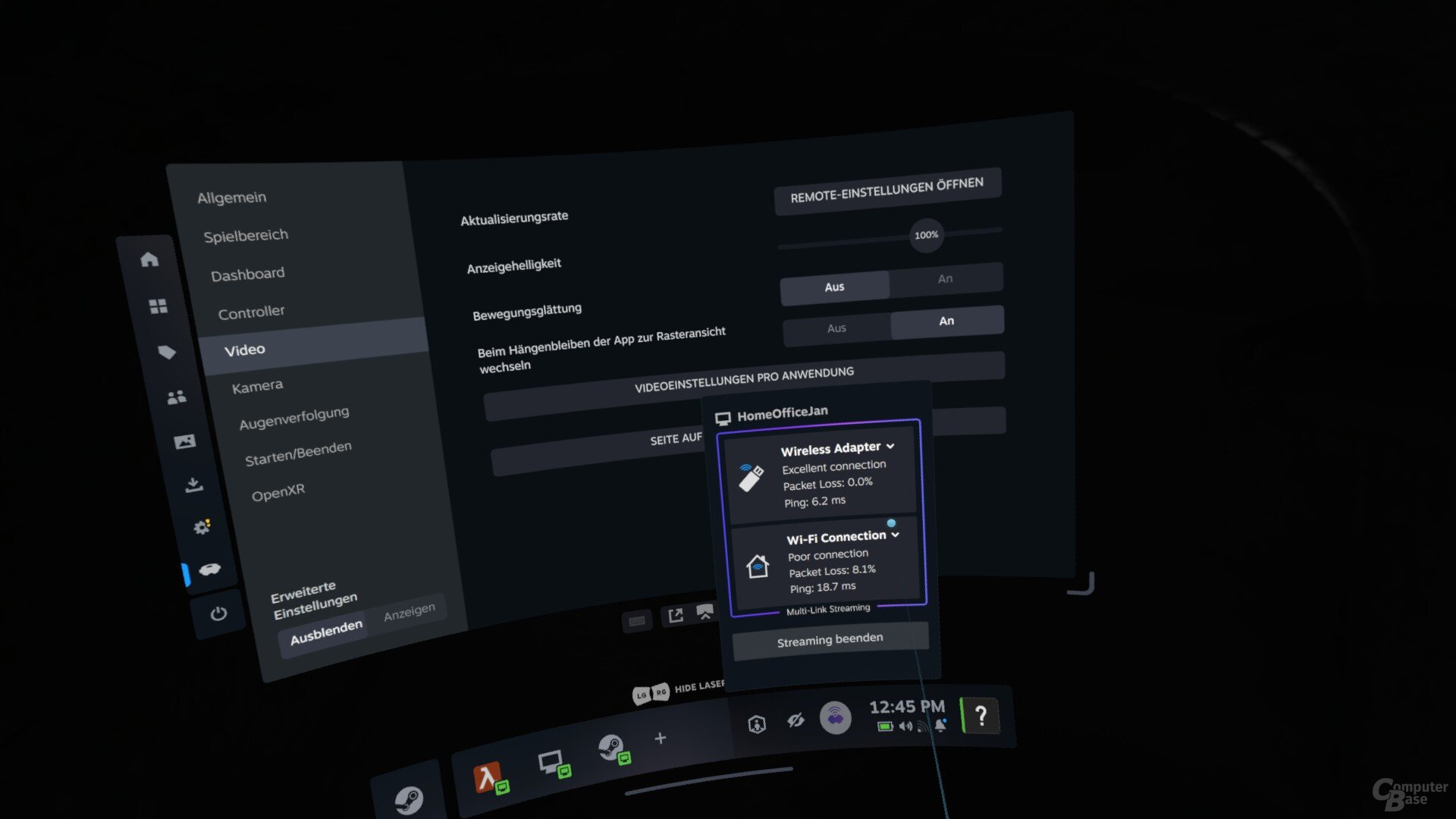This screenshot has width=1456, height=819.
Task: Open the Steam app icon in dock
Action: tap(613, 749)
